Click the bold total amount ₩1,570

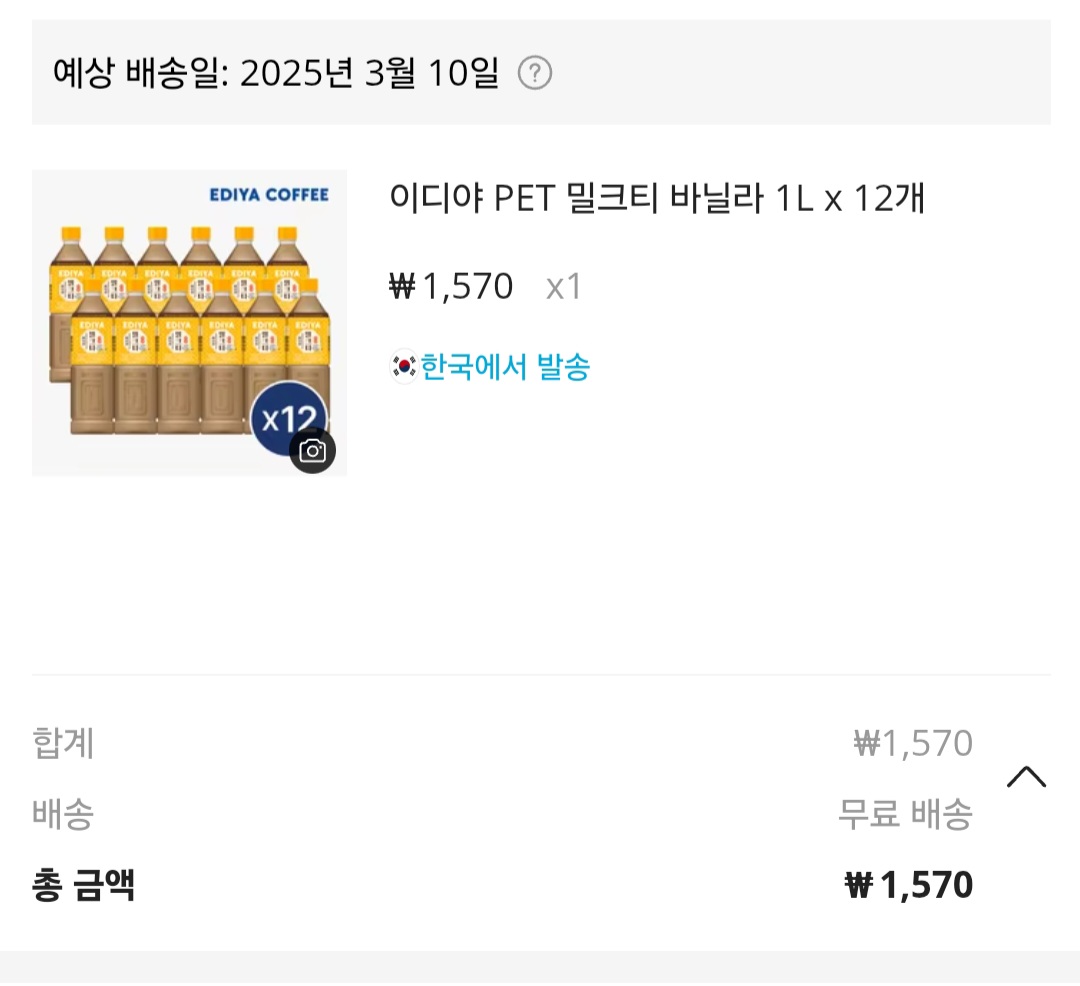click(x=909, y=885)
